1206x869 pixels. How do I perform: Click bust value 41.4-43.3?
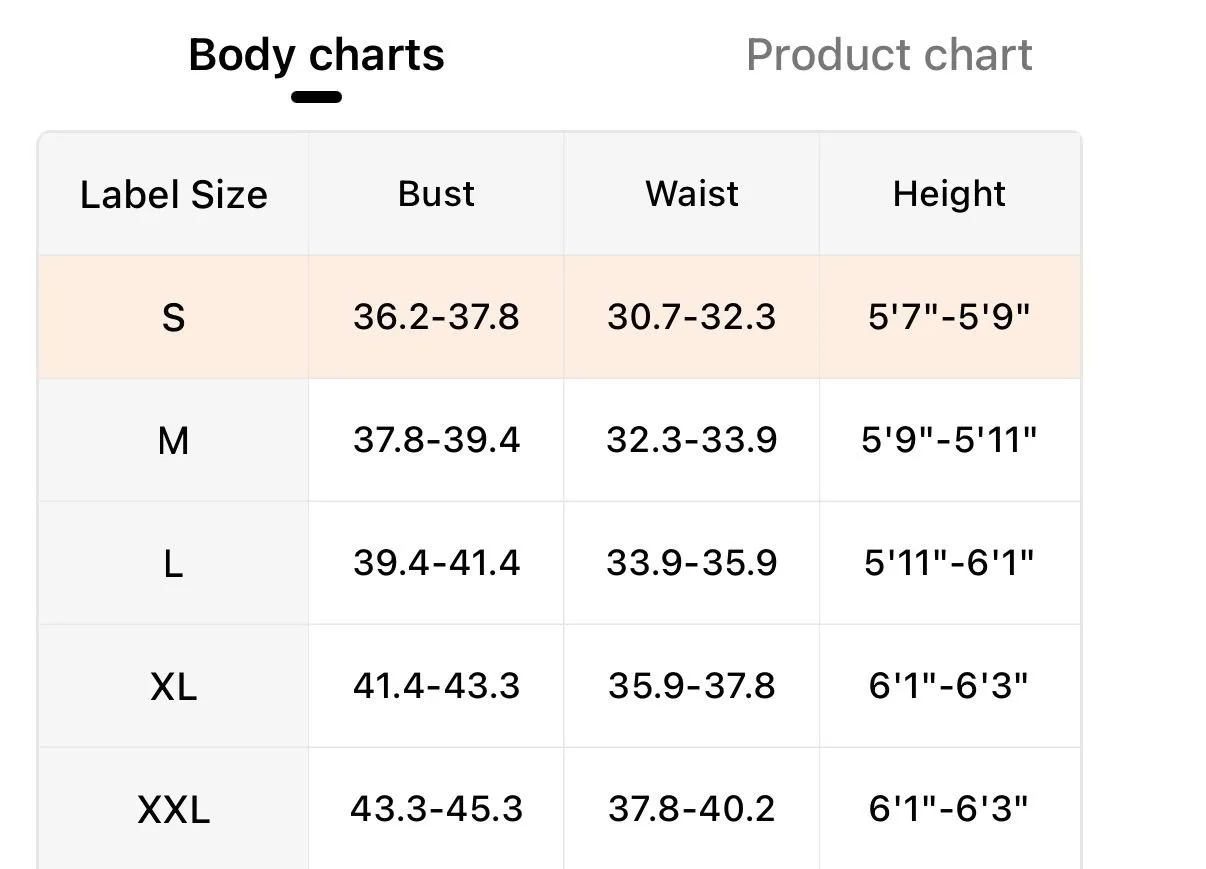click(x=436, y=686)
